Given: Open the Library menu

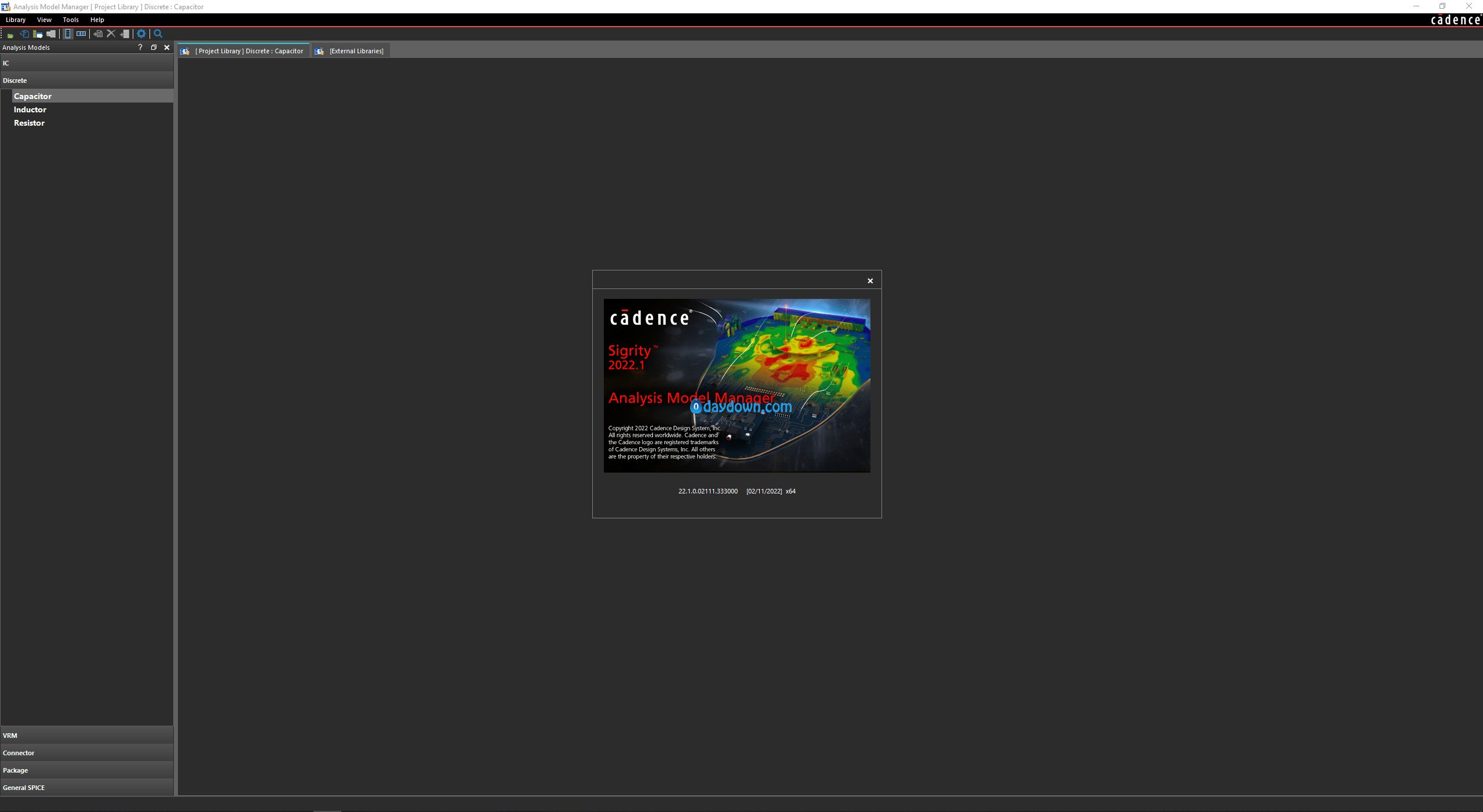Looking at the screenshot, I should (16, 20).
